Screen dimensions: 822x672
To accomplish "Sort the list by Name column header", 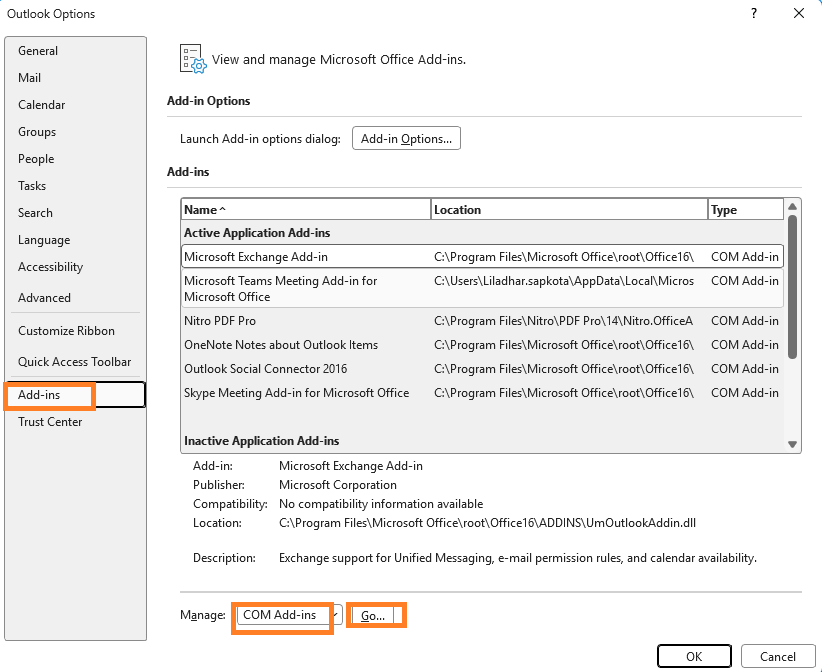I will click(306, 210).
